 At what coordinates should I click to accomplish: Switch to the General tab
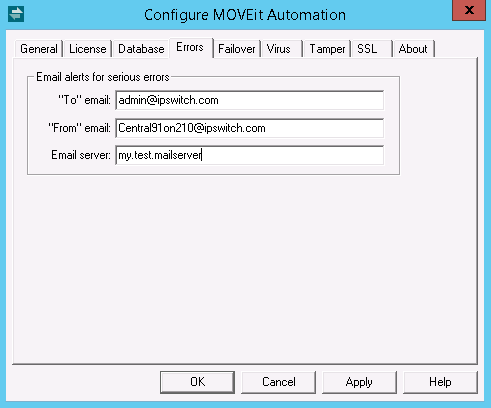tap(39, 49)
